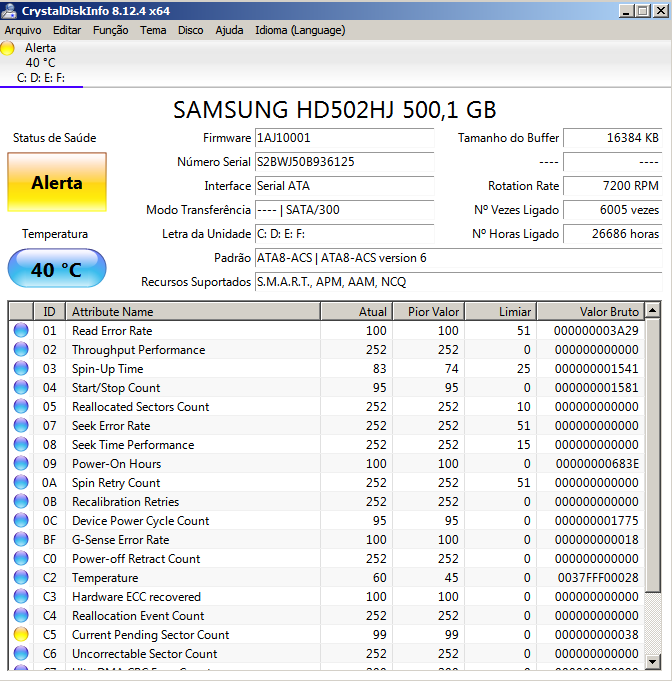Image resolution: width=672 pixels, height=681 pixels.
Task: Click status icon for Spin-Up Time
Action: tap(21, 369)
